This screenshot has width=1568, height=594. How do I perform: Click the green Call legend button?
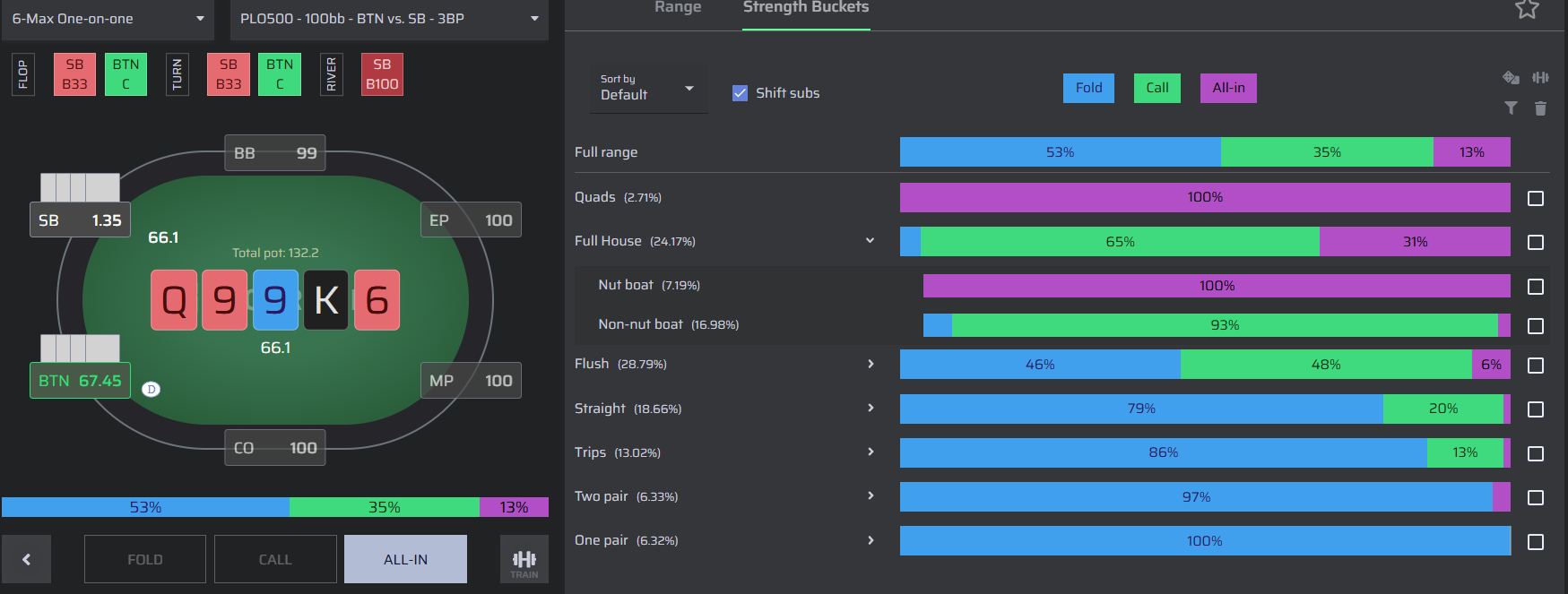click(x=1157, y=88)
